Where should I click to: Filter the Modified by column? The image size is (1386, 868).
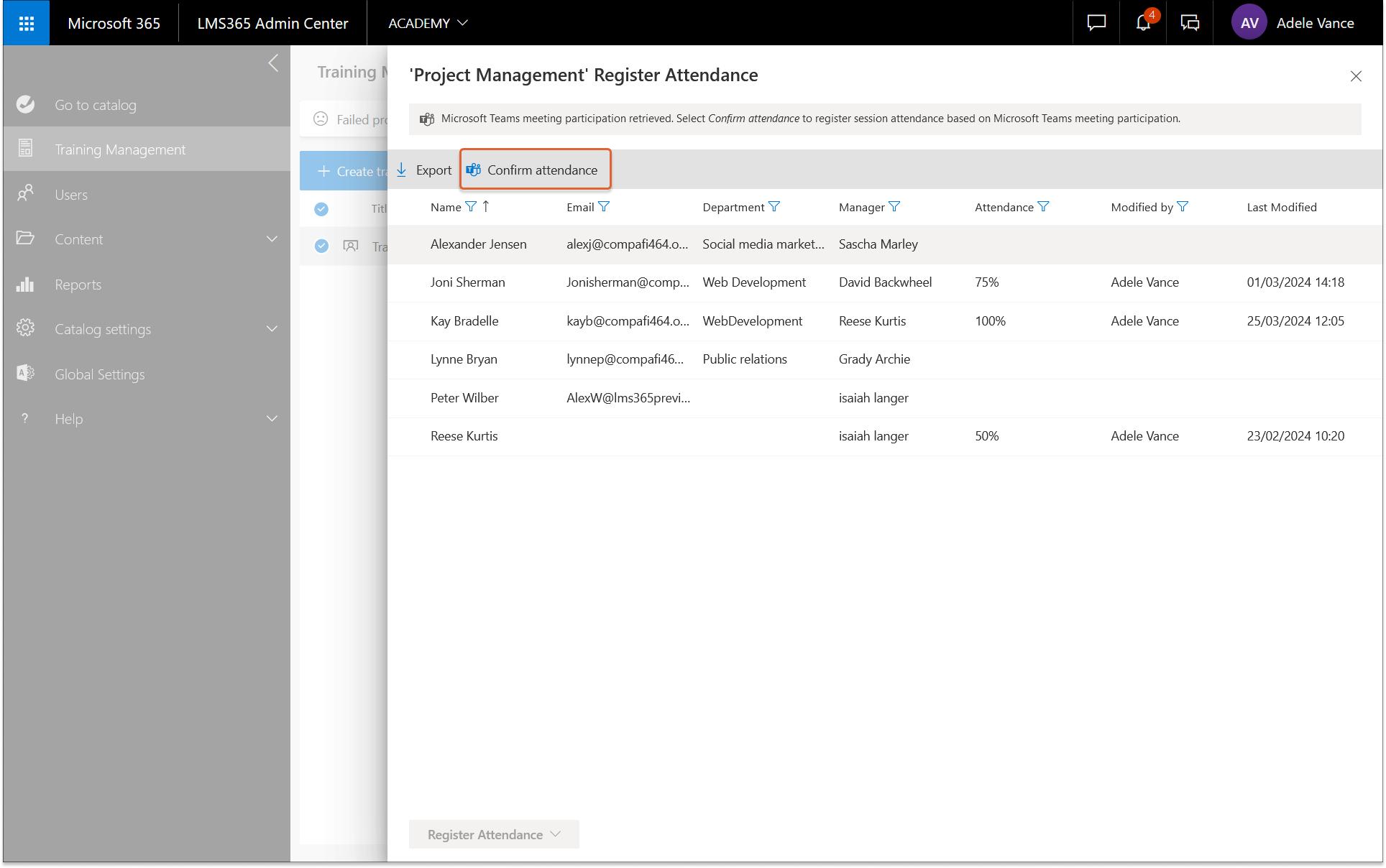coord(1183,207)
